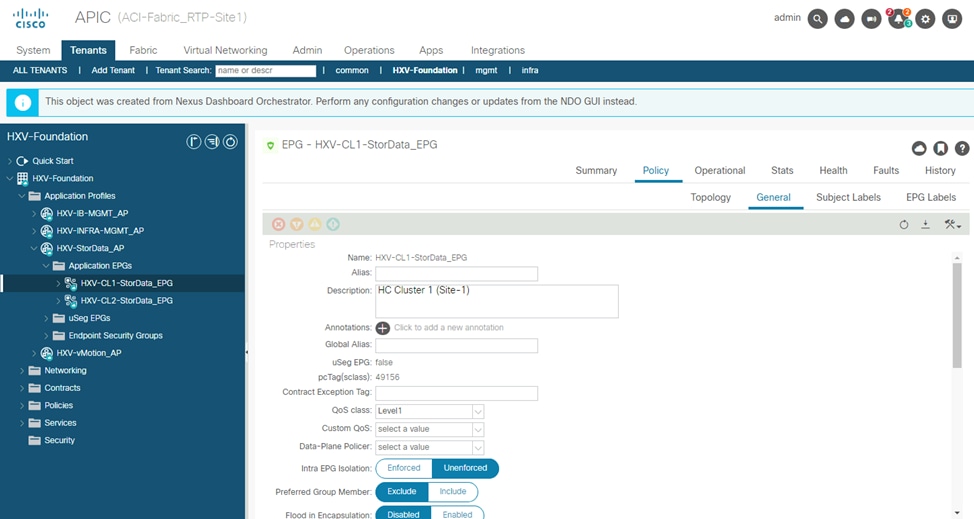This screenshot has height=519, width=974.
Task: Open help question mark icon
Action: 962,148
